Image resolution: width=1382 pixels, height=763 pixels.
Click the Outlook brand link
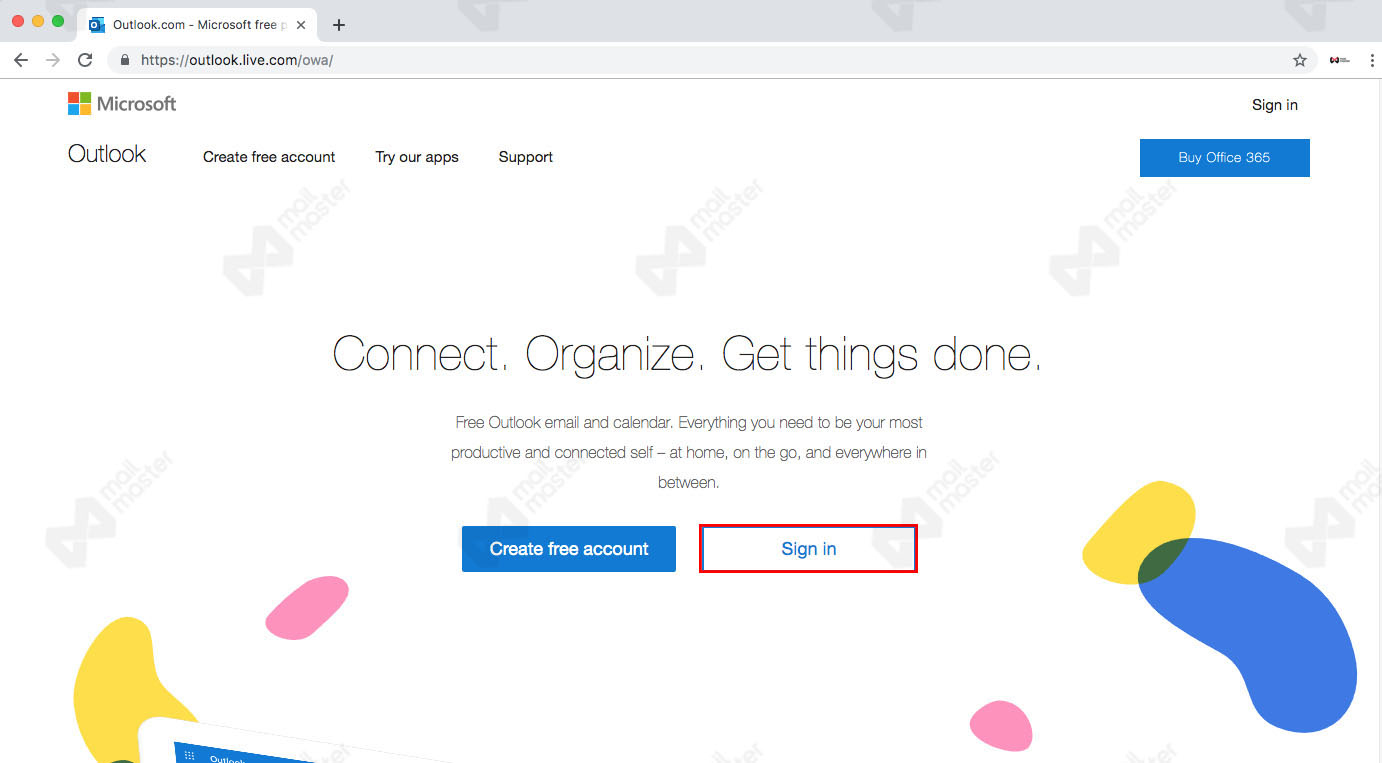pyautogui.click(x=107, y=154)
